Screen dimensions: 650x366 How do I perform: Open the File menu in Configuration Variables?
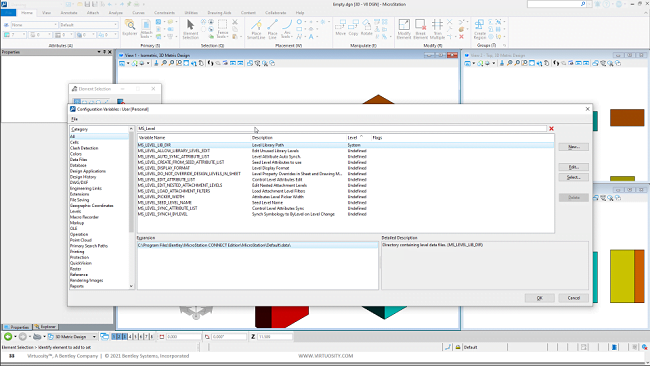point(74,119)
